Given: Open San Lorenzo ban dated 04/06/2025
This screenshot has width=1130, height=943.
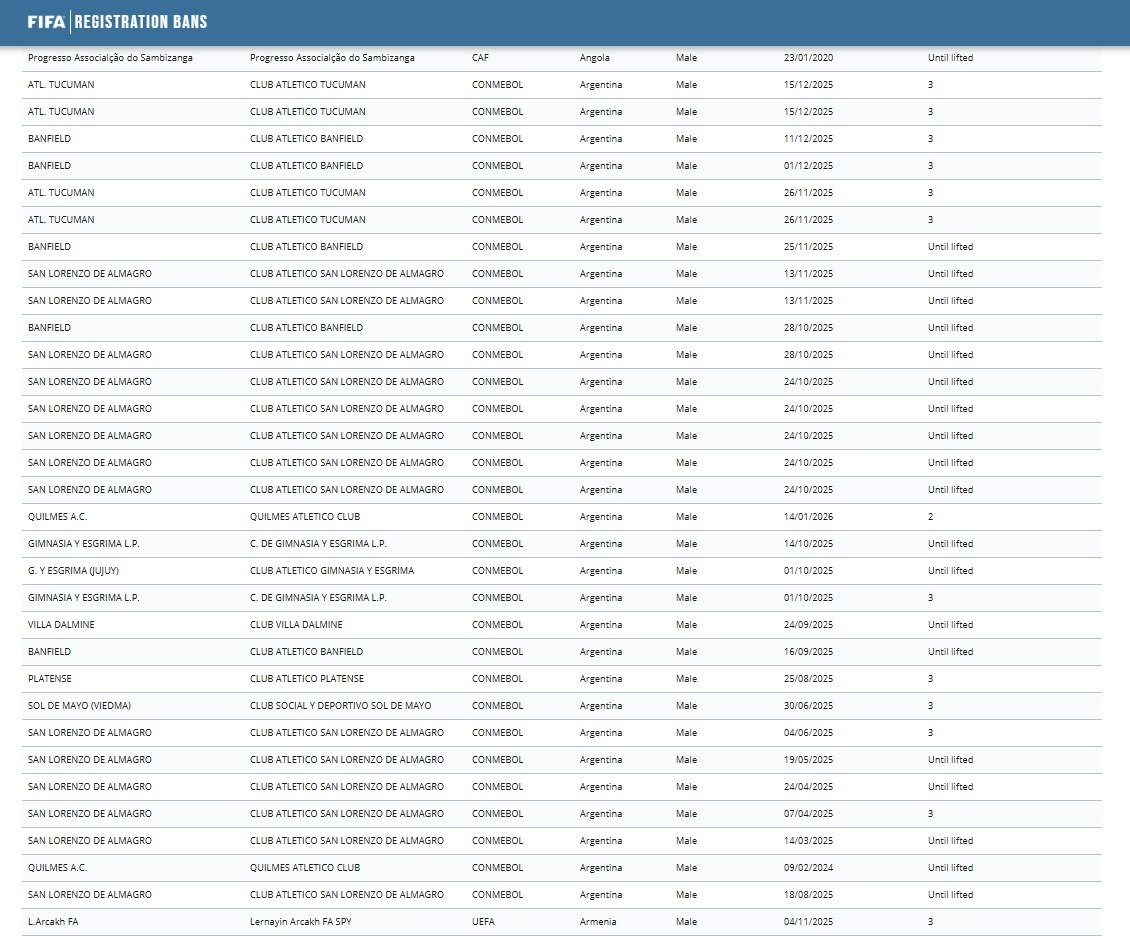Looking at the screenshot, I should point(808,733).
